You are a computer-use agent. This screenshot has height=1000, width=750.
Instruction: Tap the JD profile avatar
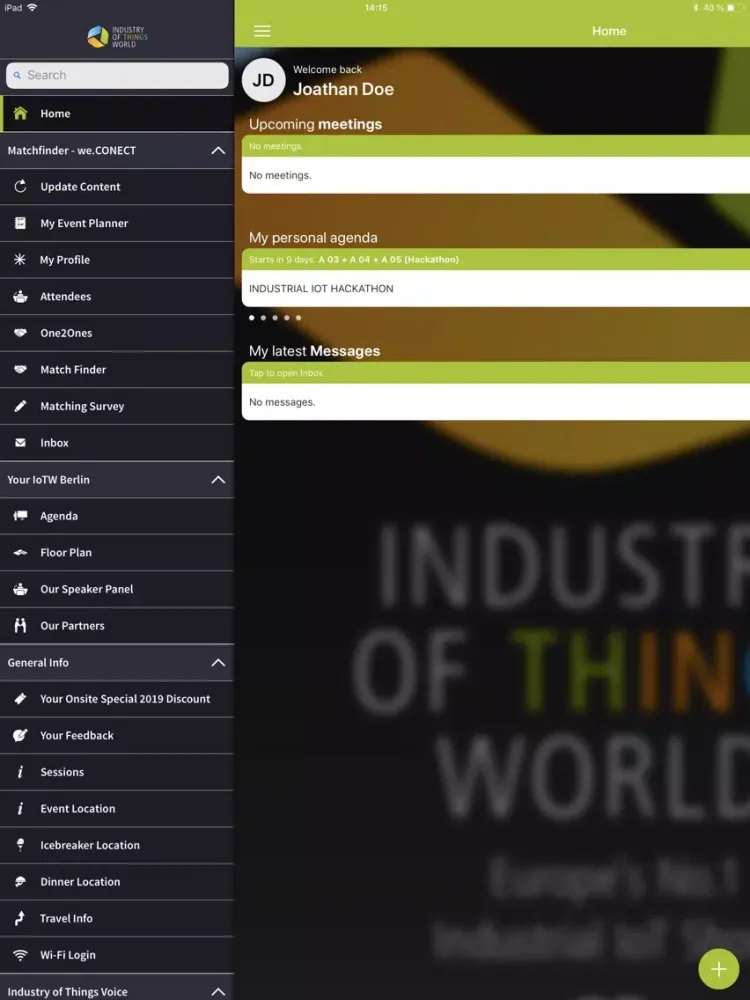[x=263, y=80]
